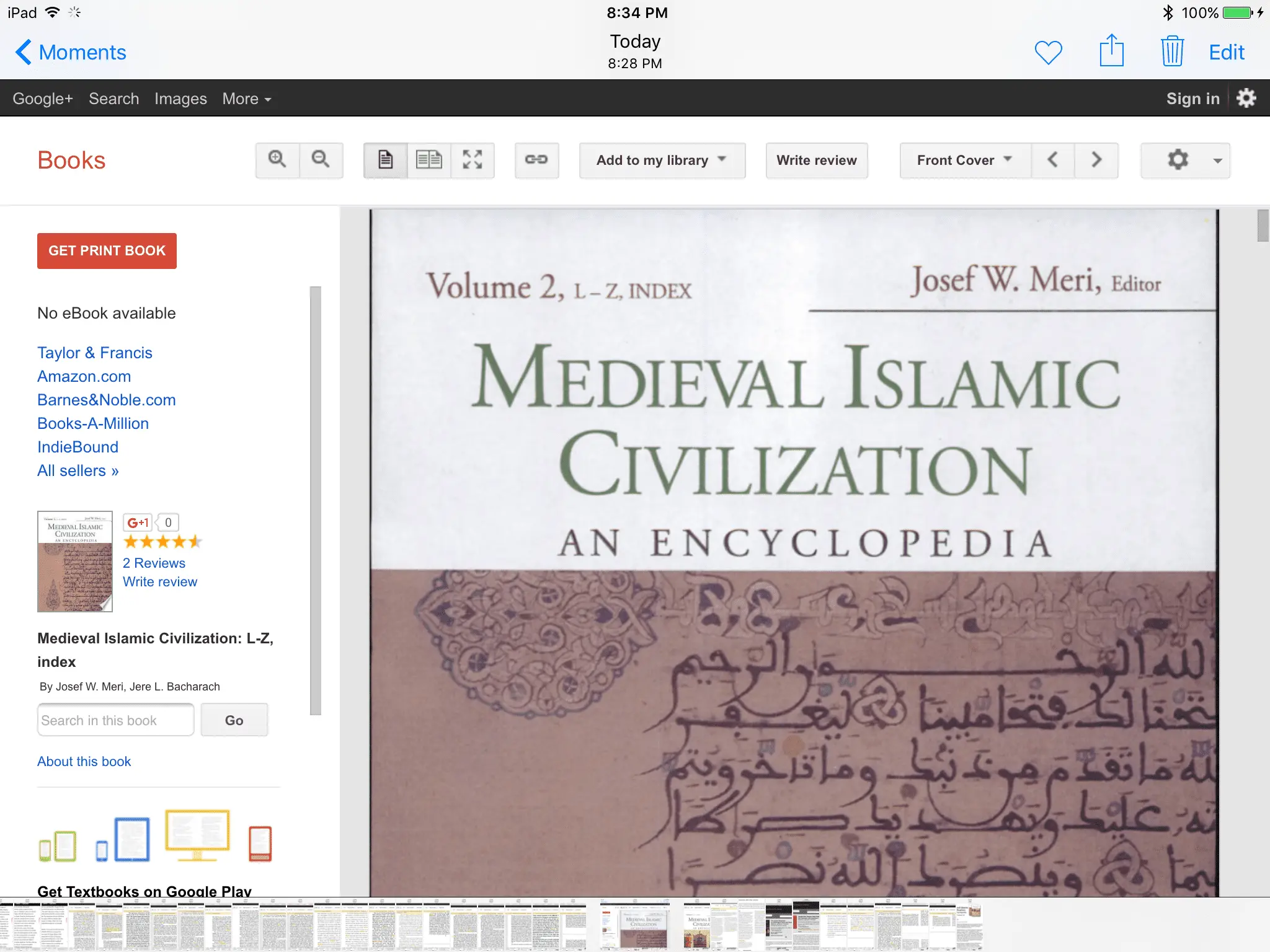Click the page's vertical scrollbar
The width and height of the screenshot is (1270, 952).
pyautogui.click(x=1263, y=226)
